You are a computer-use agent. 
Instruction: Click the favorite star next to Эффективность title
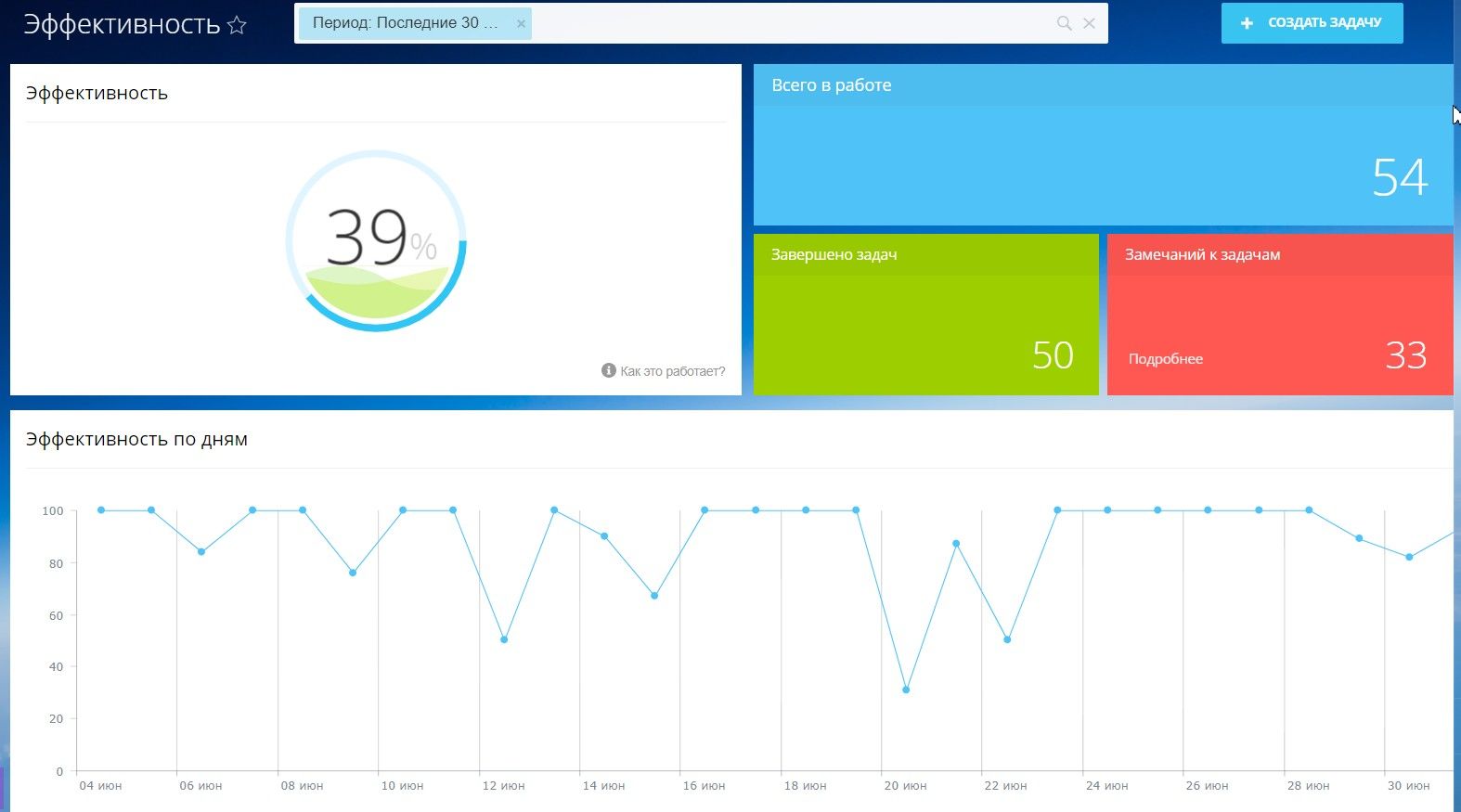pos(237,25)
